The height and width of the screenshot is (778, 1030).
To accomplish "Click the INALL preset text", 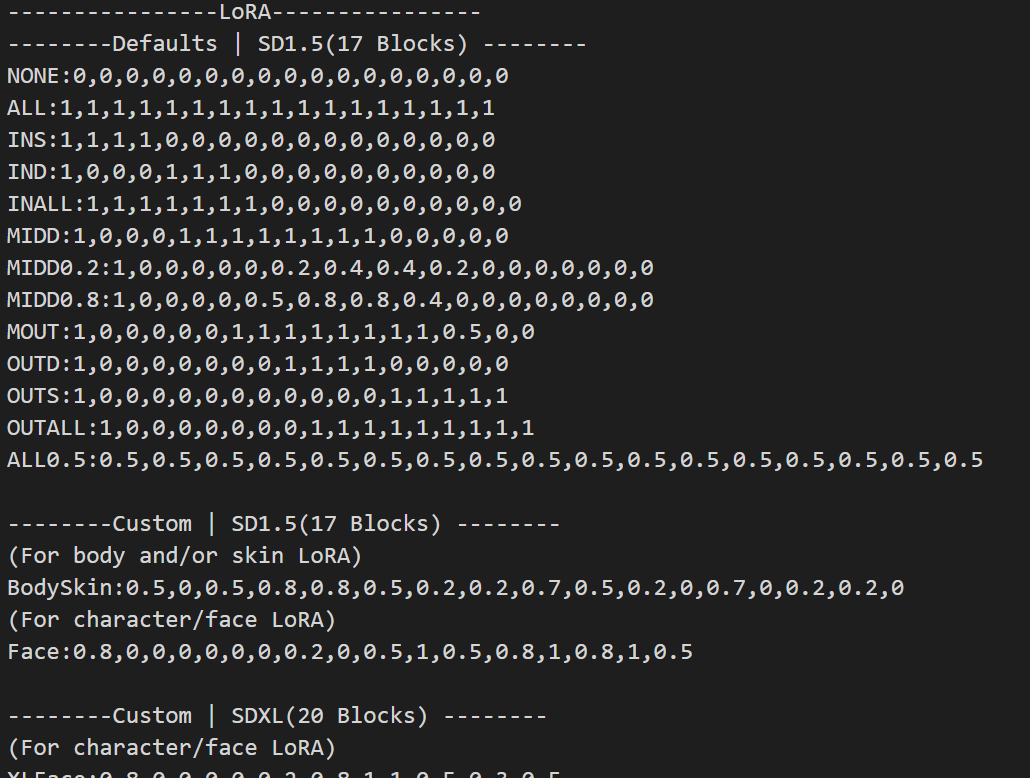I will click(264, 204).
